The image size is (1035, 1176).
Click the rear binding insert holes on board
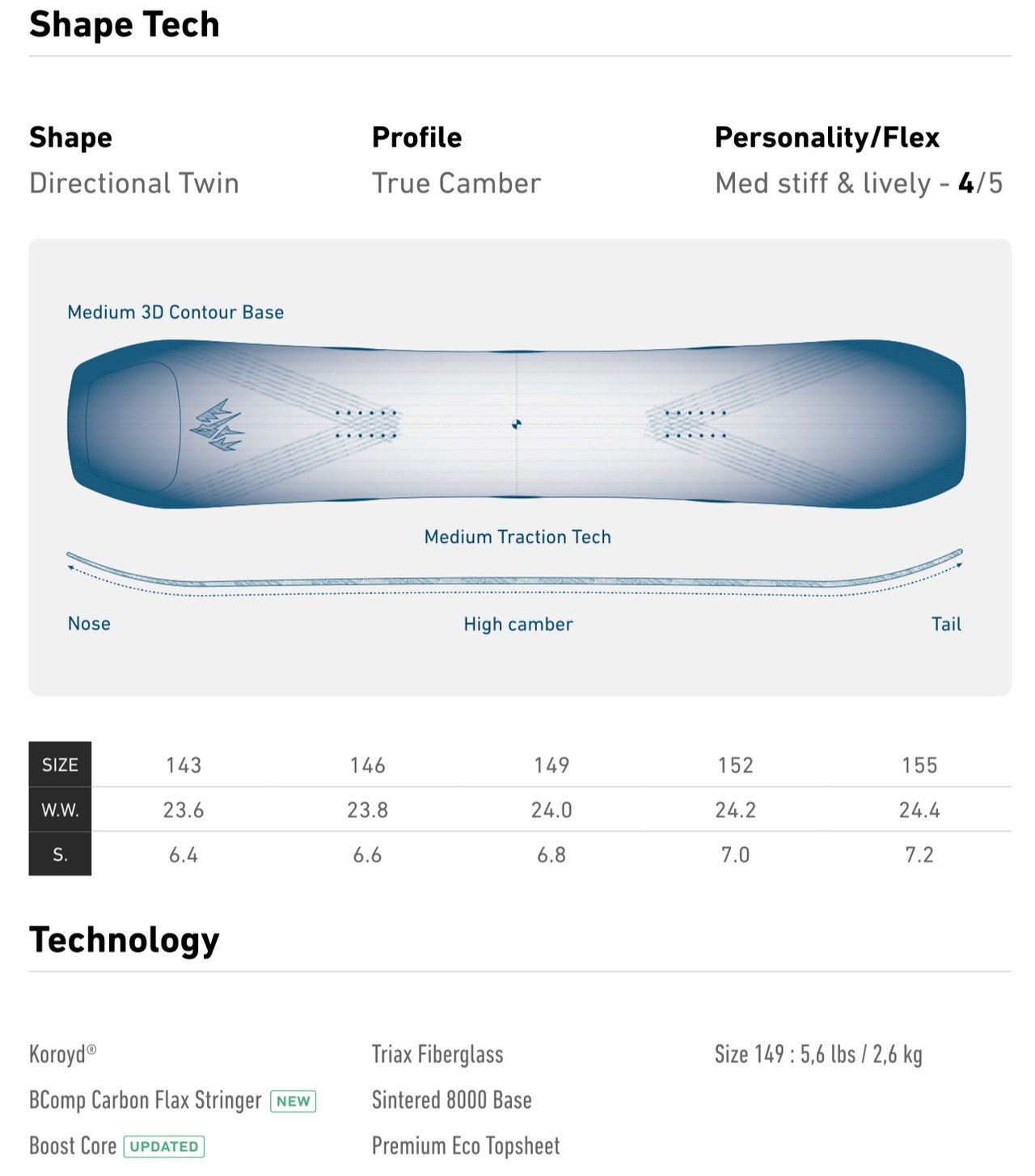click(x=695, y=424)
